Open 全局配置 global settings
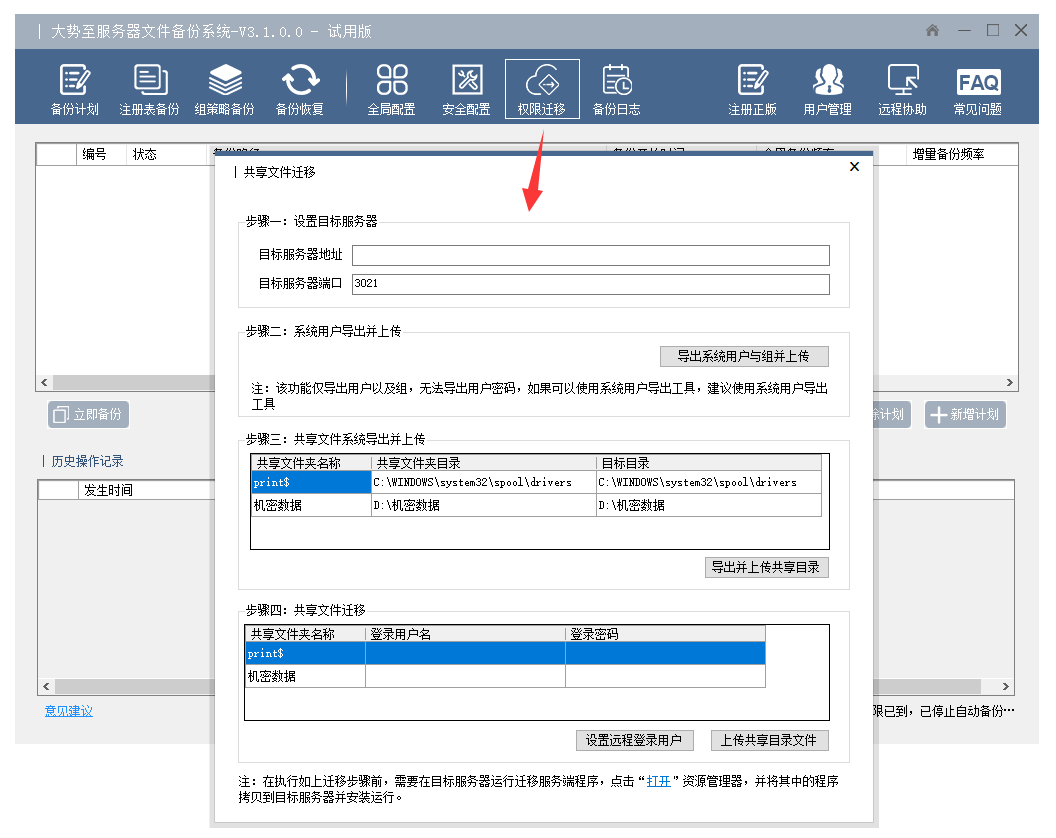Viewport: 1056px width, 838px height. (392, 89)
